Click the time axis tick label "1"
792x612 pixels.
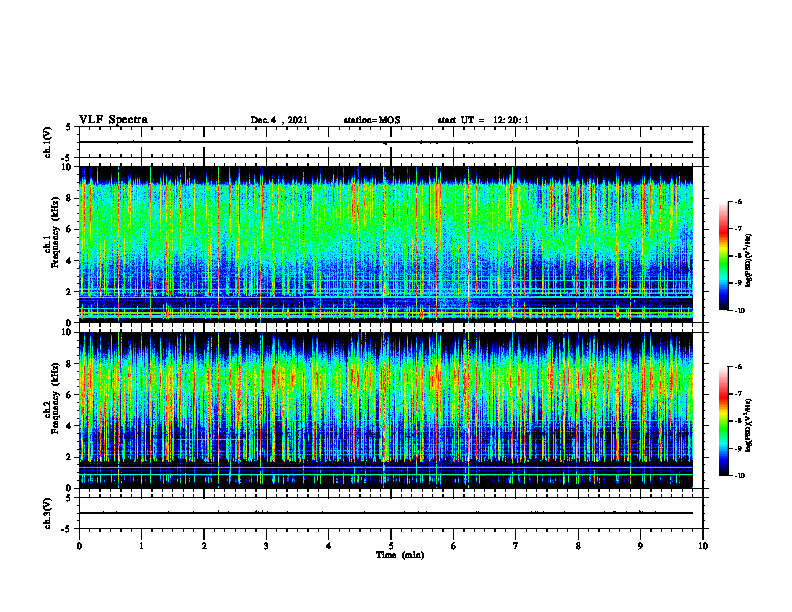point(141,546)
